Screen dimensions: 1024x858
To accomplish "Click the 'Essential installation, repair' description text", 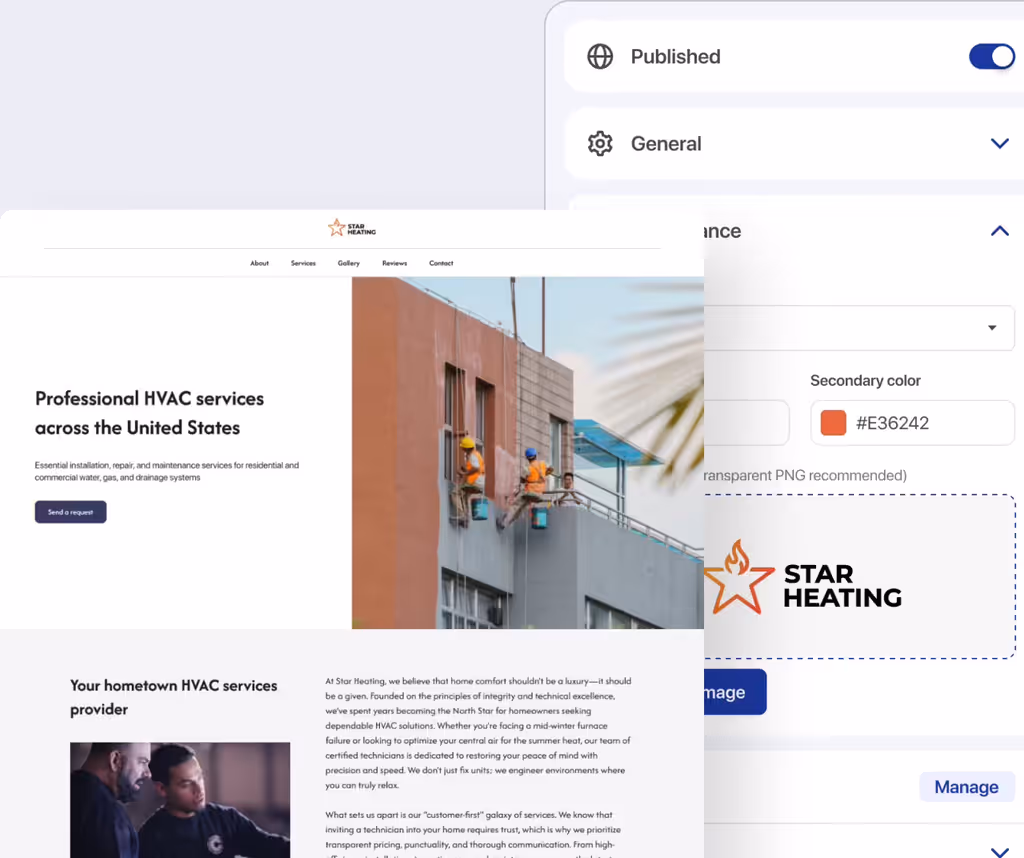I will pyautogui.click(x=167, y=471).
